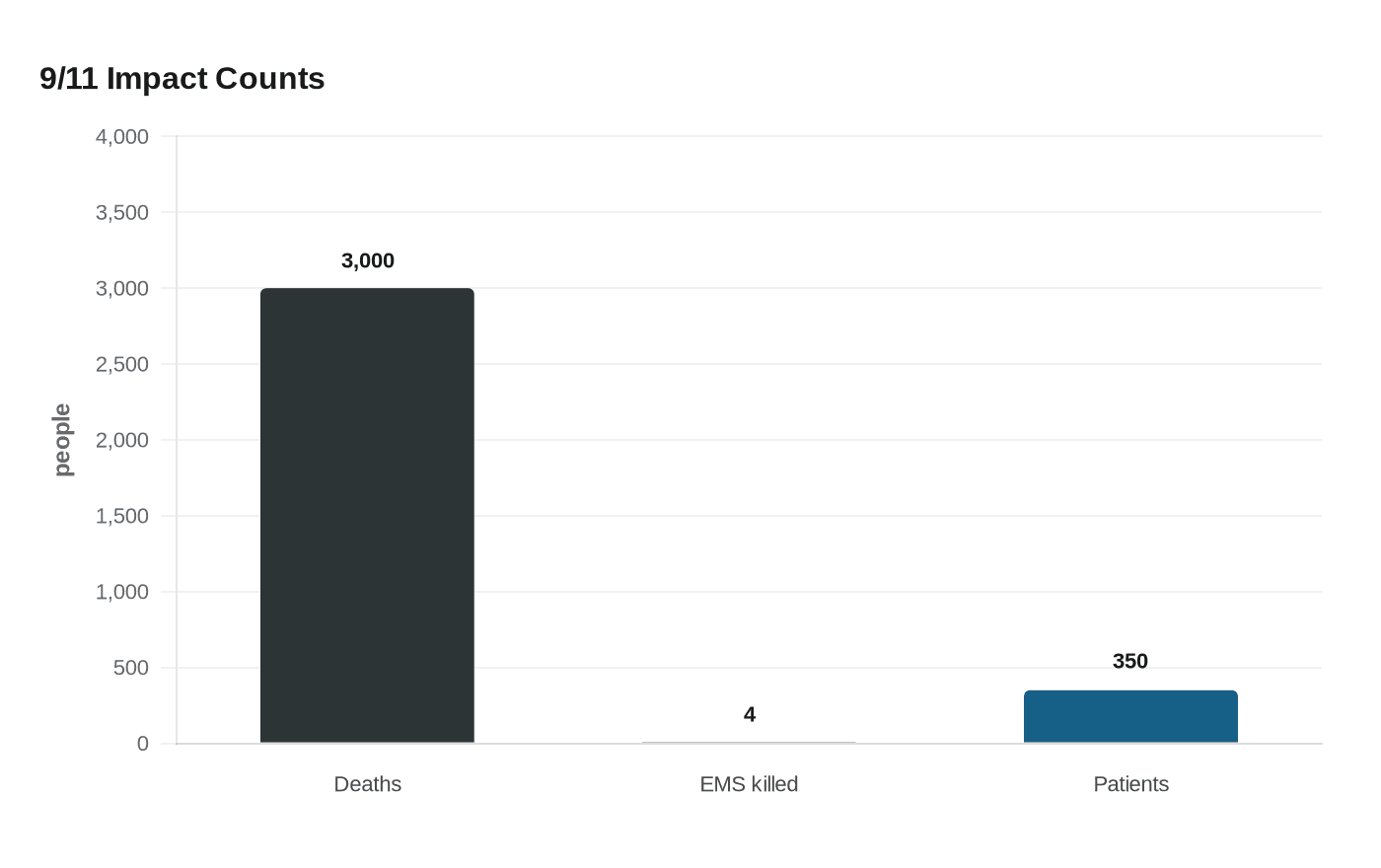
Task: Click the Patients axis label
Action: point(1130,784)
